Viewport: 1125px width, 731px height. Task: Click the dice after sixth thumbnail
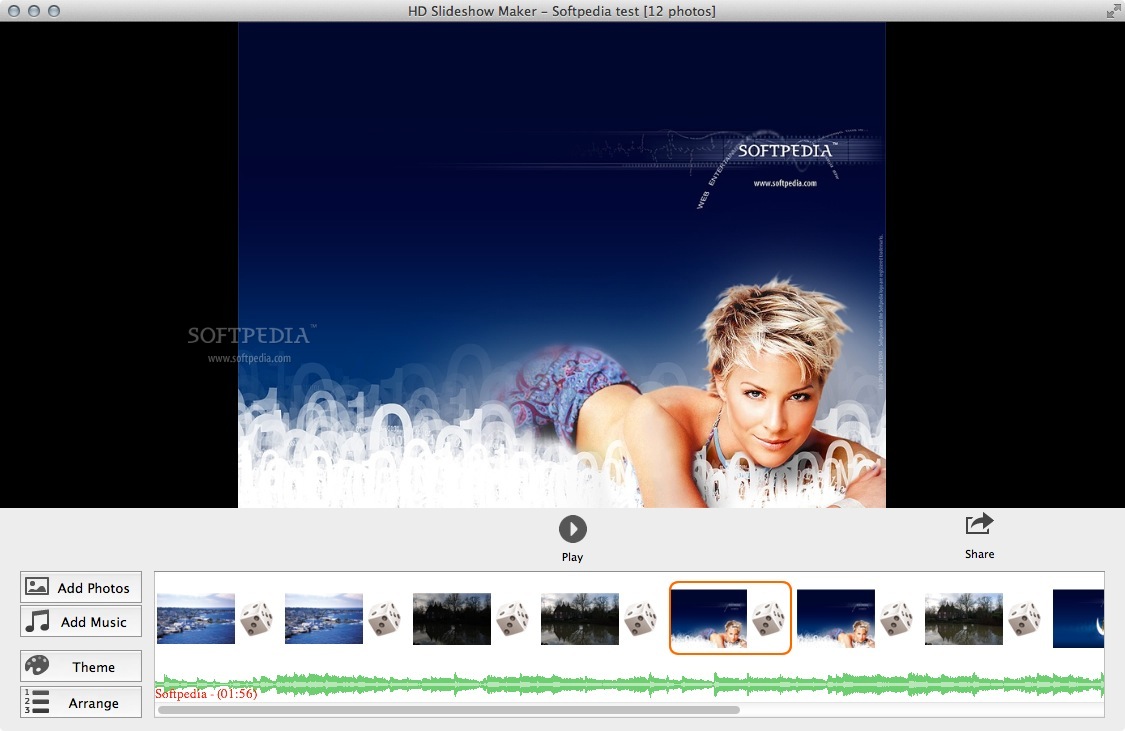[896, 618]
